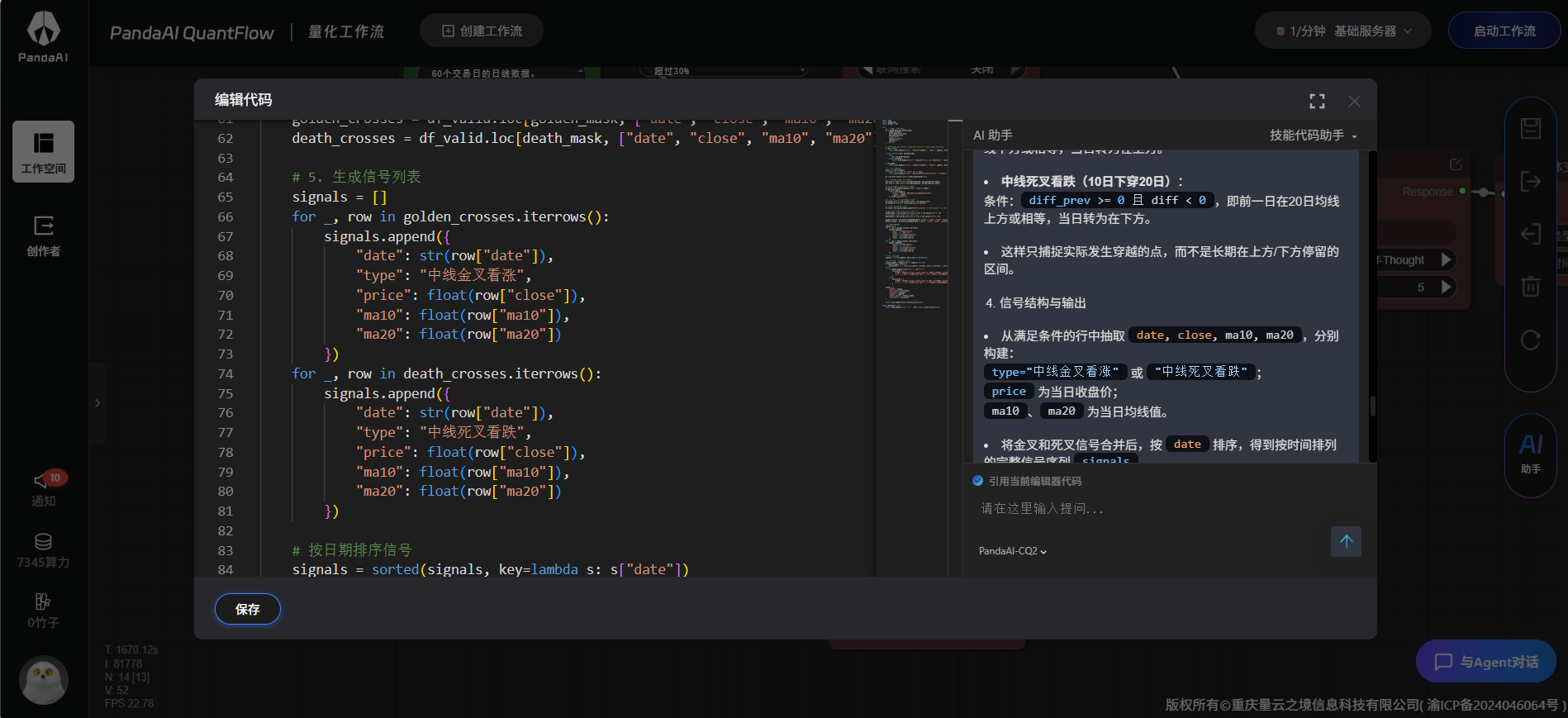Click the string "中线金叉看涨" in the code editor
Viewport: 1568px width, 718px height.
pos(472,275)
